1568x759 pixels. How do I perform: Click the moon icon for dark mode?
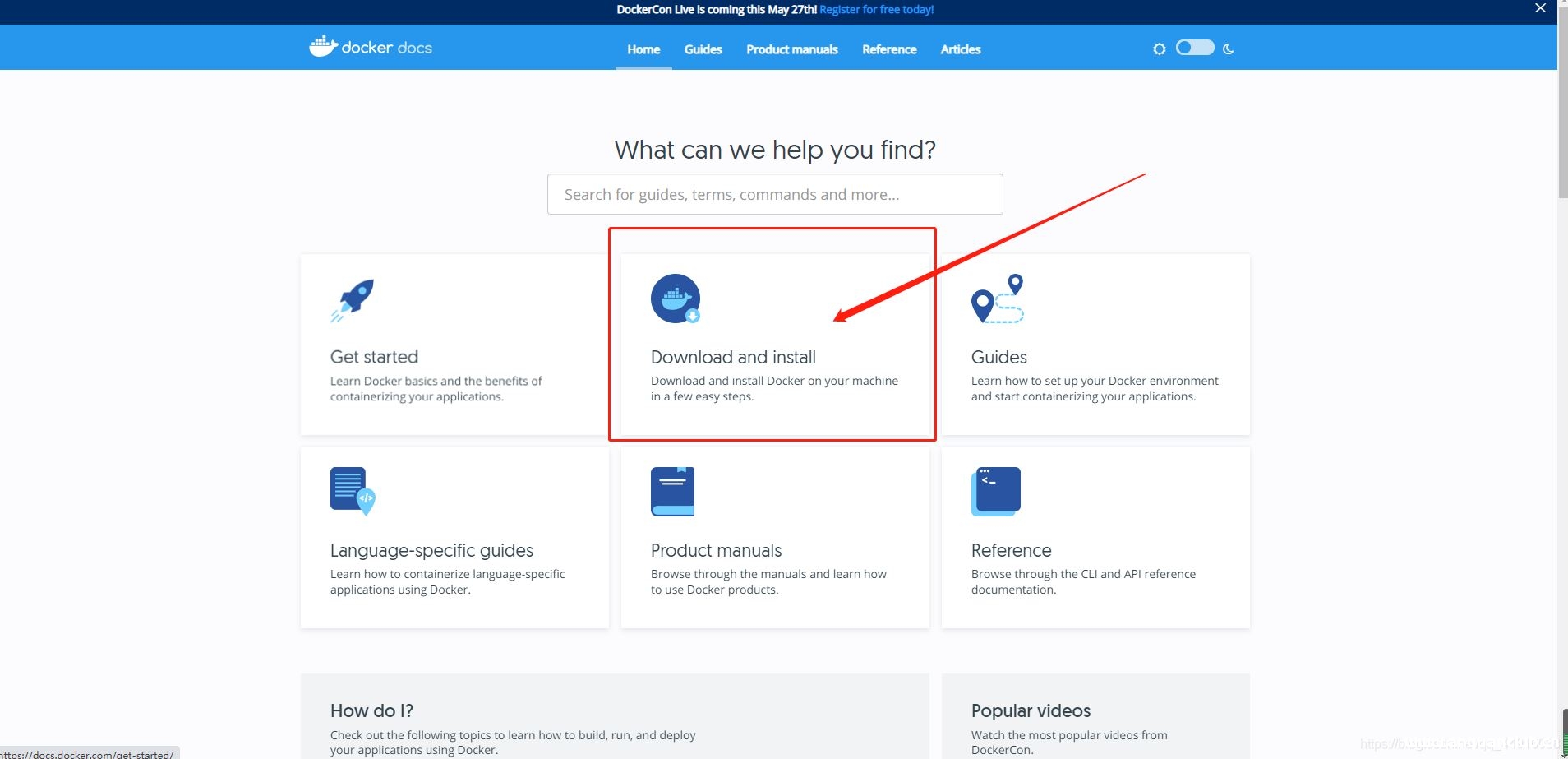click(1227, 49)
